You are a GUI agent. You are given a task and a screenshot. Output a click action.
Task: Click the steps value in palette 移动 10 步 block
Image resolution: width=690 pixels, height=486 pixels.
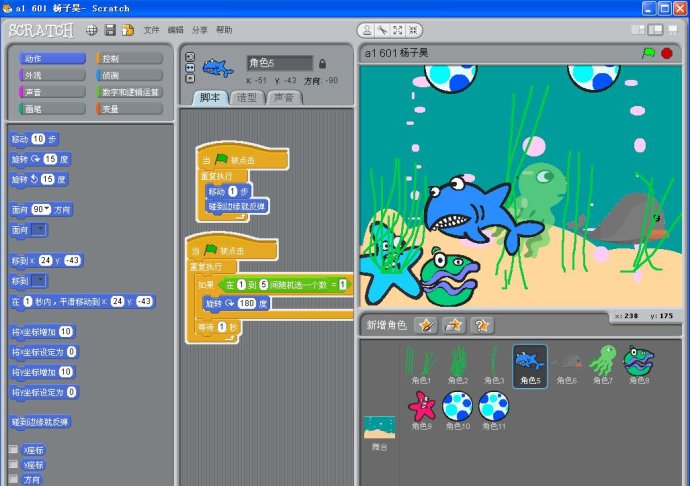(x=38, y=139)
